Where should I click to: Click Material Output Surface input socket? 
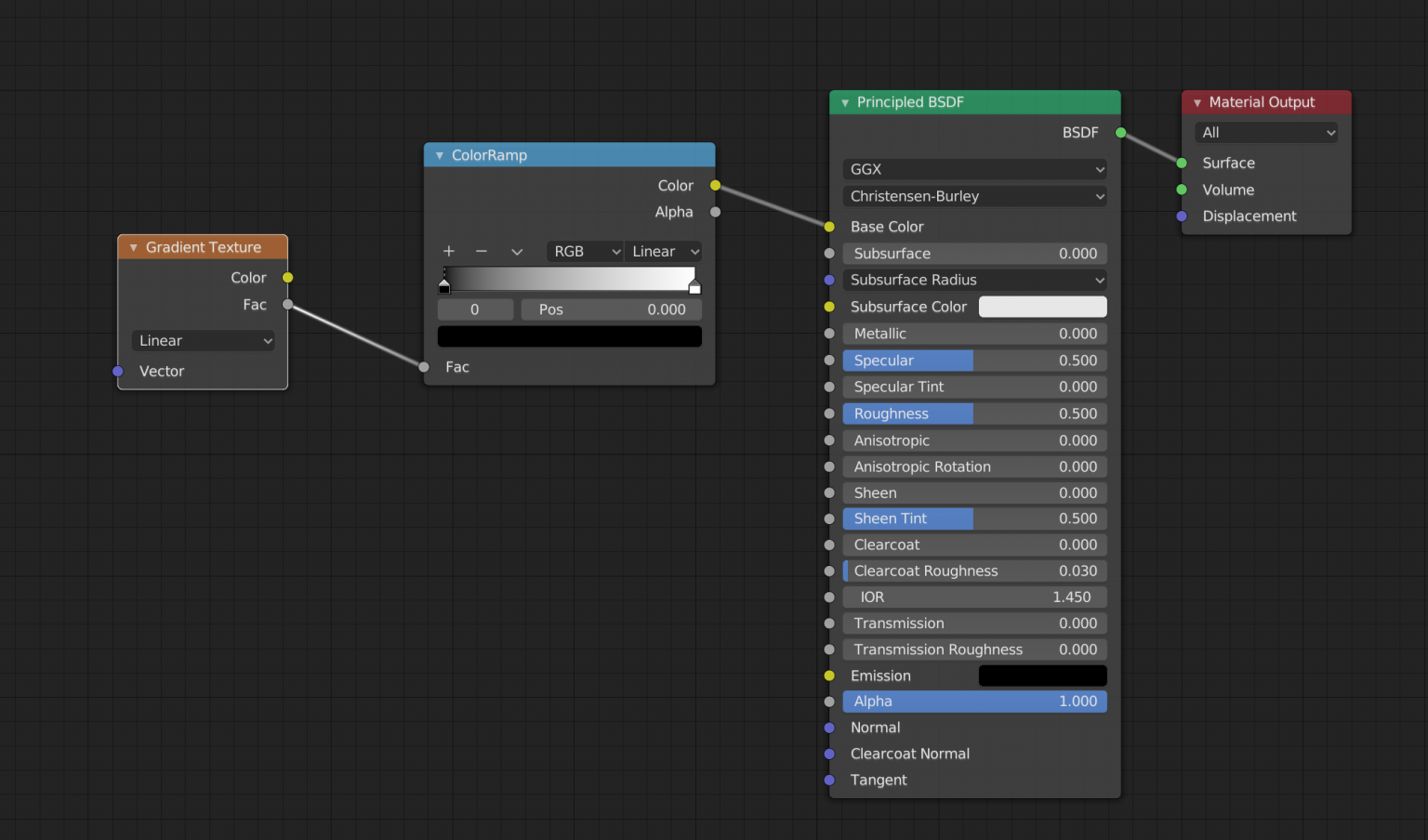[1182, 164]
